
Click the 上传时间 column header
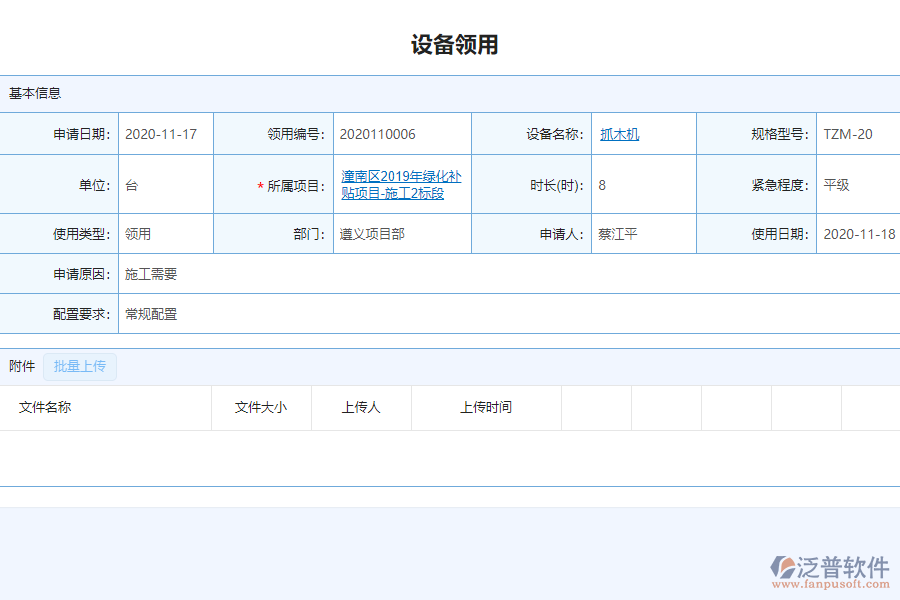[487, 407]
